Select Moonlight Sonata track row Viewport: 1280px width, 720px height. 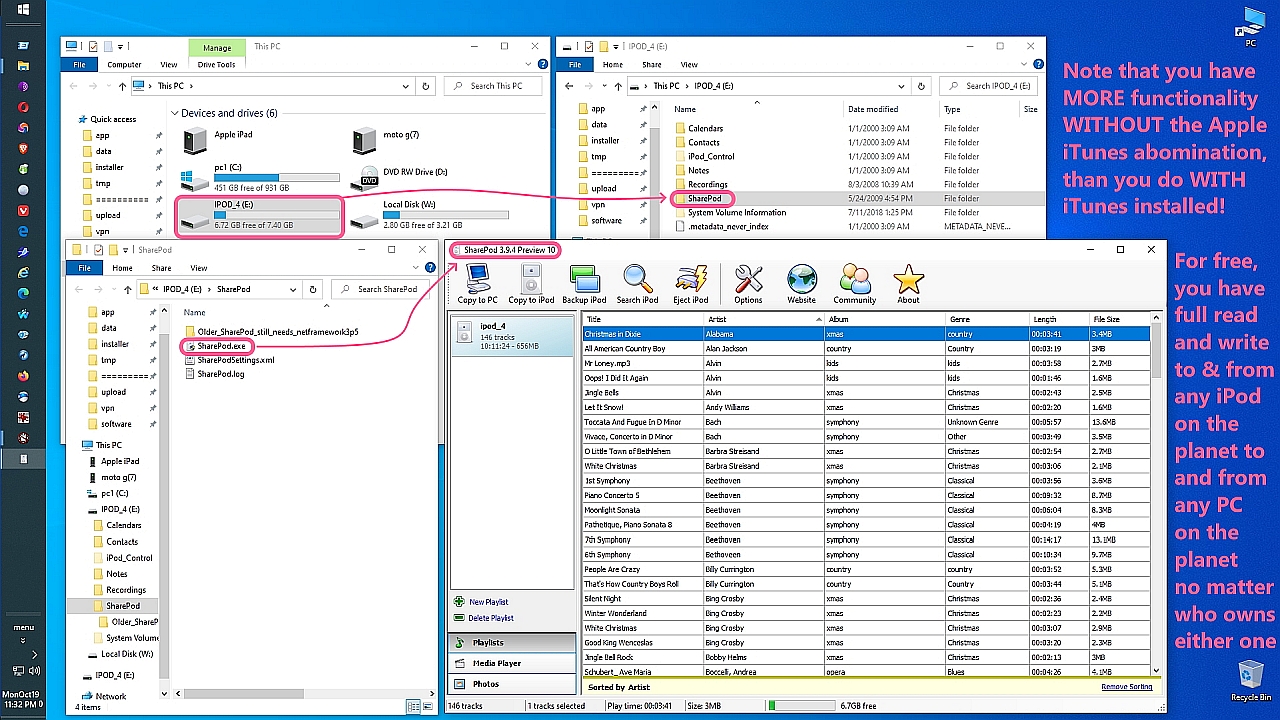866,510
